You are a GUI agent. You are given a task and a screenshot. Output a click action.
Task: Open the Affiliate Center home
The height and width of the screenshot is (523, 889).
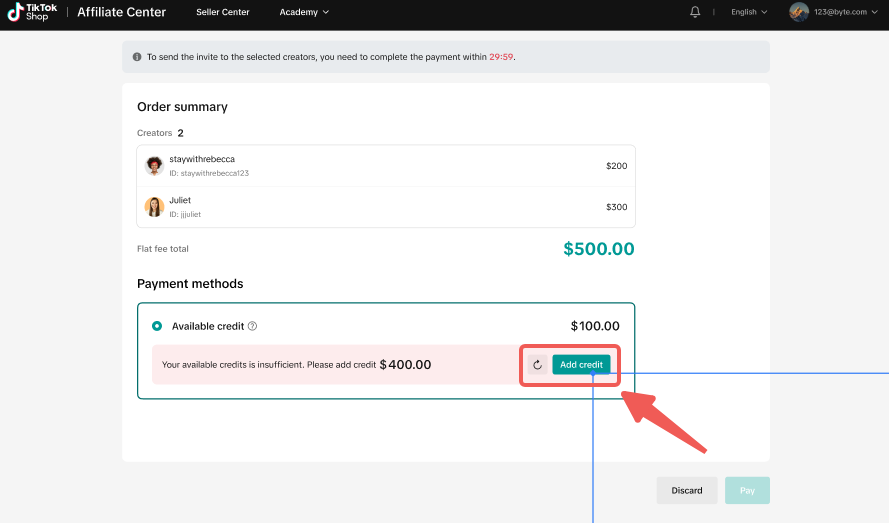122,12
